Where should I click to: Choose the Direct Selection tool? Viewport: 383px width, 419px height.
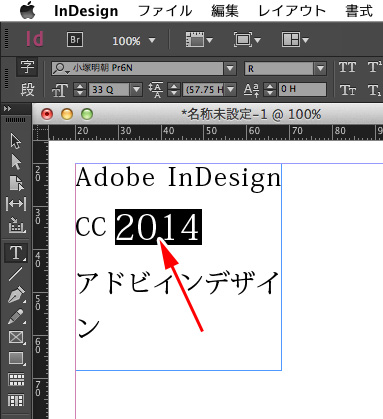[16, 162]
